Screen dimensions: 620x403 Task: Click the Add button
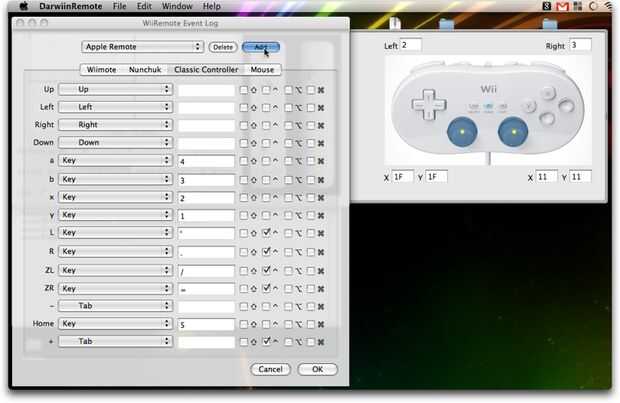click(261, 47)
